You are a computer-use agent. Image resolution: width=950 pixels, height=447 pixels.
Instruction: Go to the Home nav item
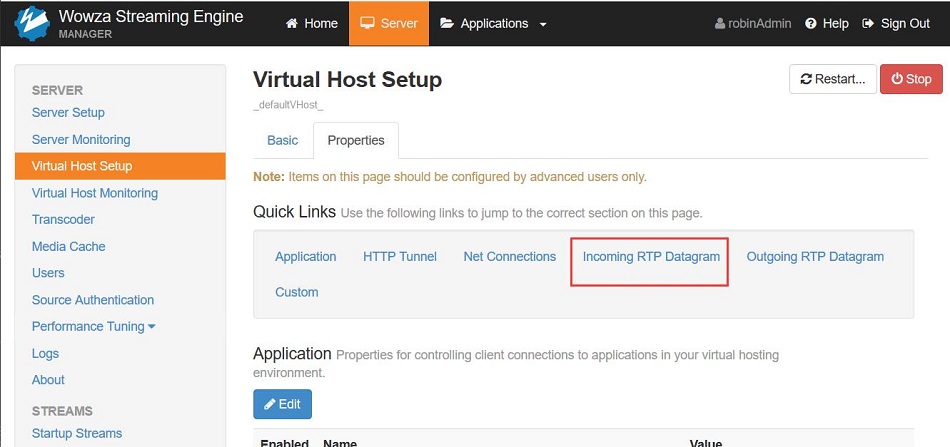tap(311, 24)
